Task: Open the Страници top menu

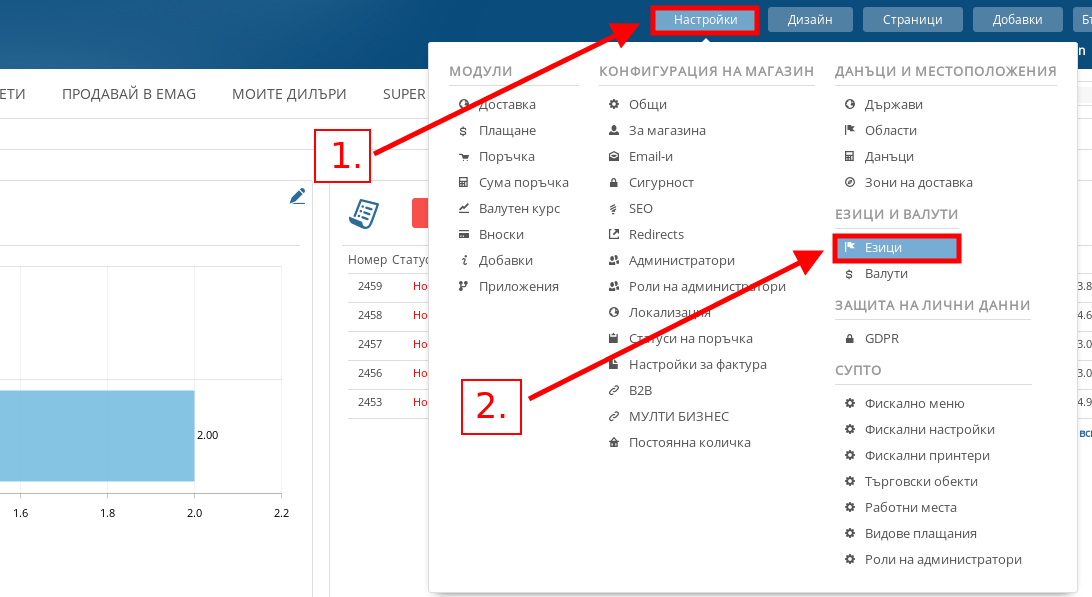Action: [x=912, y=20]
